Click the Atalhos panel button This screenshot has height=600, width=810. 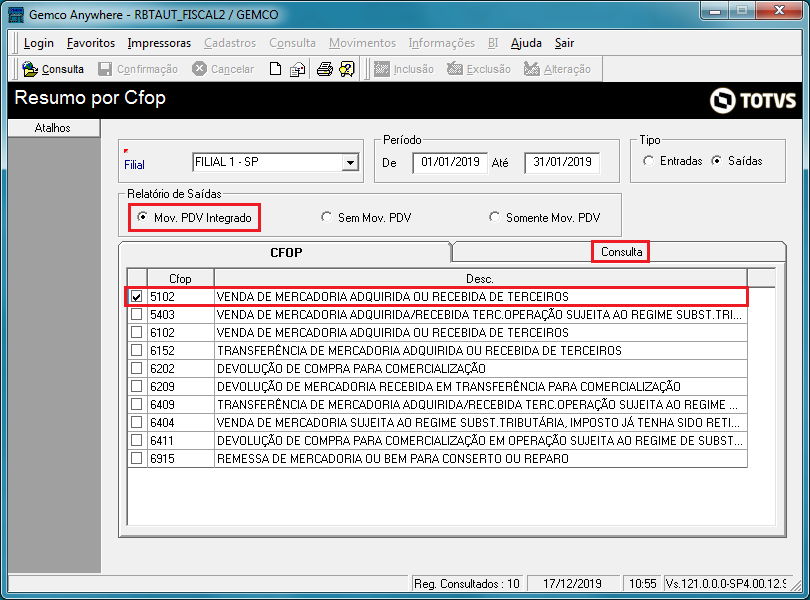(53, 128)
